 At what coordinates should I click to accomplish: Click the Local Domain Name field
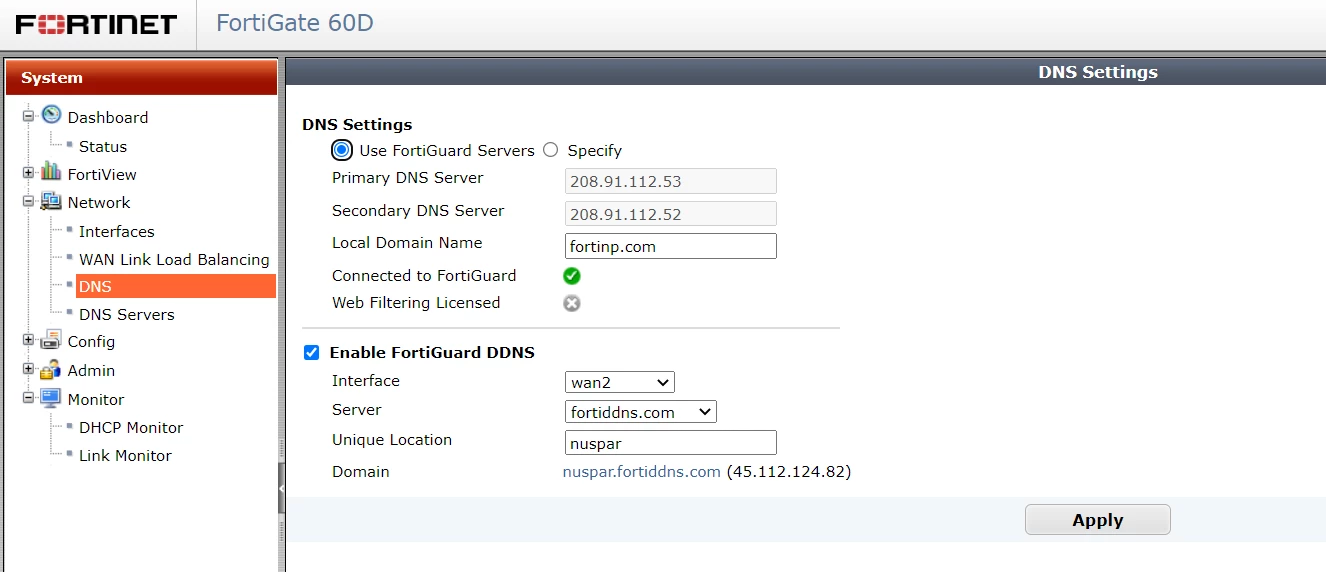click(671, 246)
